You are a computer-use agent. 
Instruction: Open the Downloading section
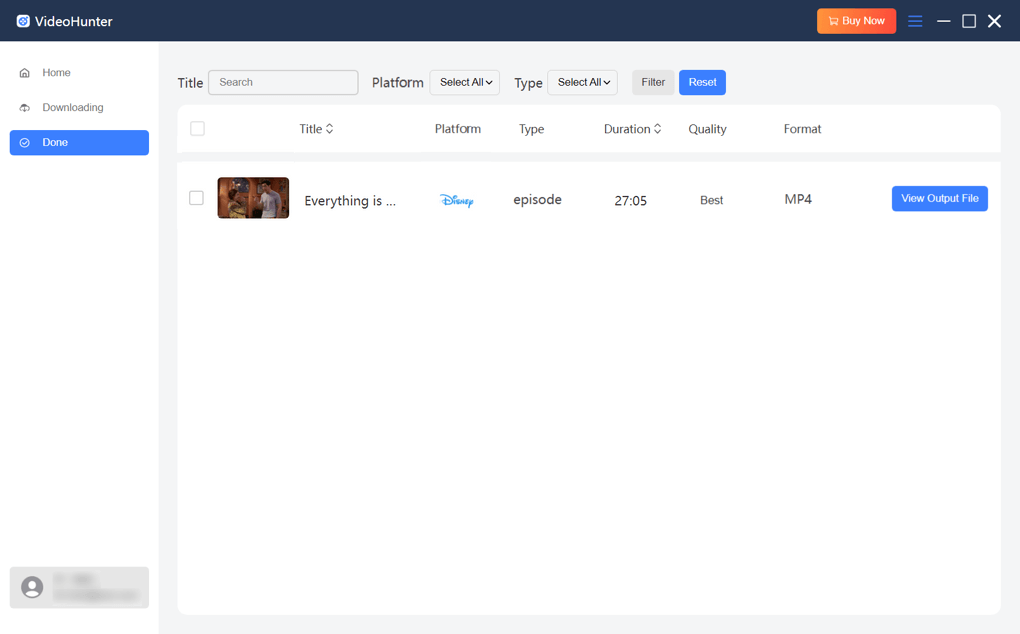tap(79, 108)
